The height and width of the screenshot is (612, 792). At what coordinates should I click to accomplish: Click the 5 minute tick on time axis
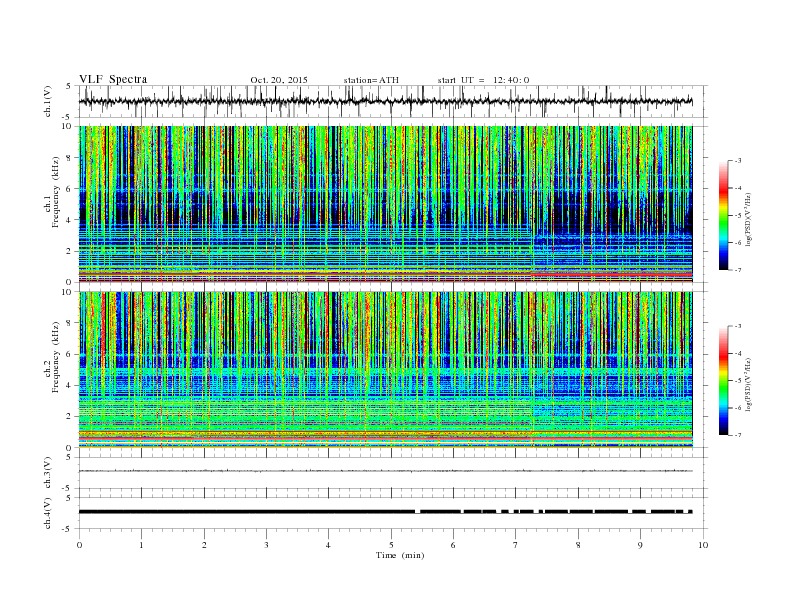pyautogui.click(x=391, y=545)
